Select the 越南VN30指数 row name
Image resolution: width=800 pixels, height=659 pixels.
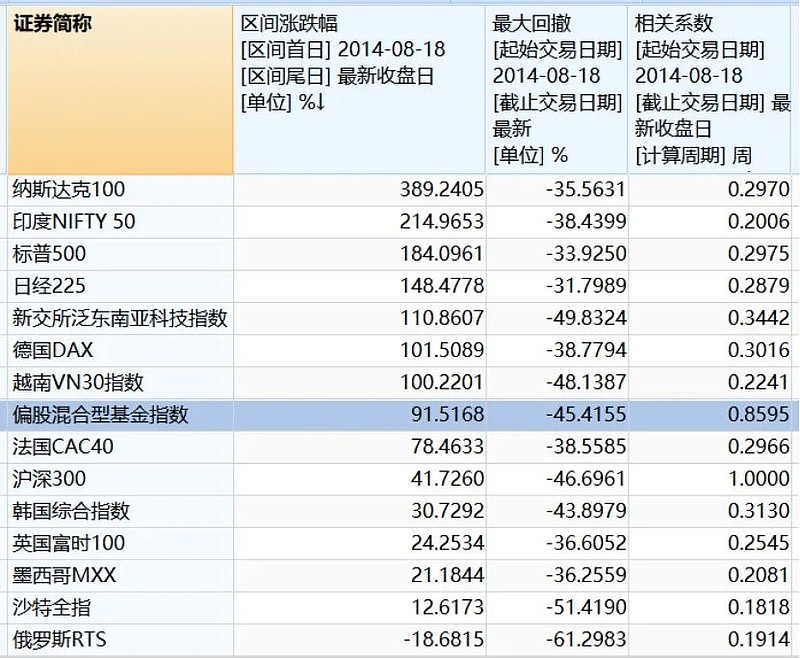[78, 383]
